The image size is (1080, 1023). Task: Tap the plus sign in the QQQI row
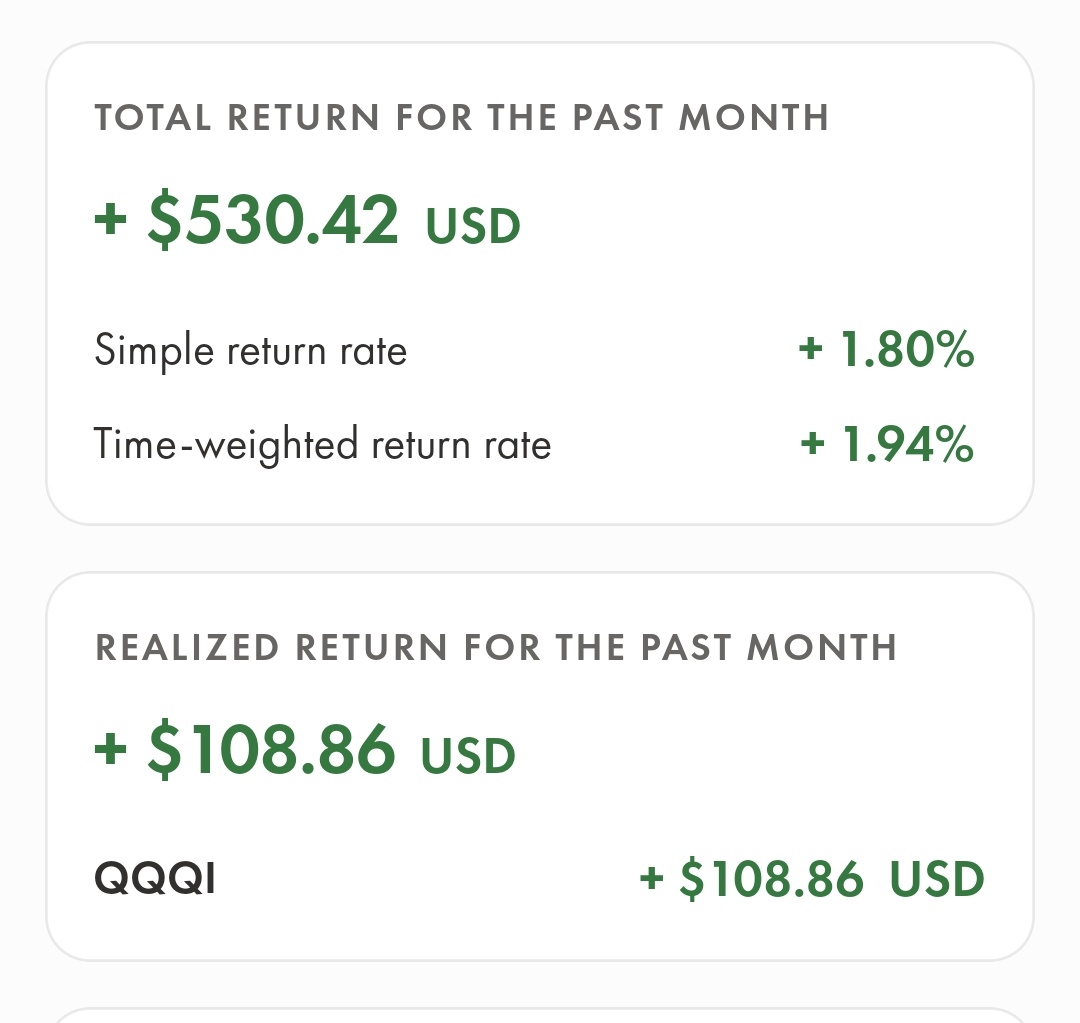coord(652,880)
